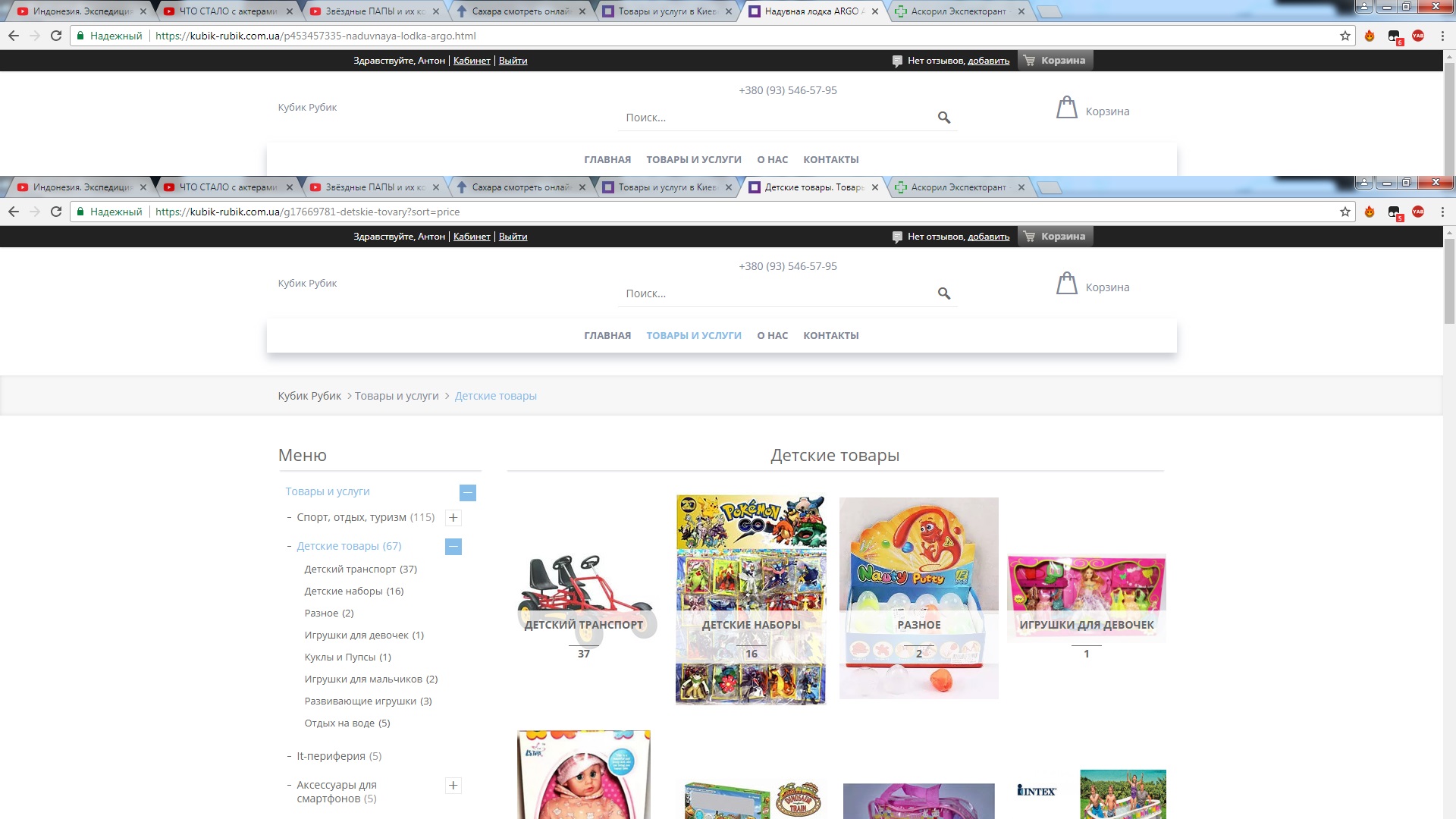Open Отдых на воде (5) subcategory
Screen dimensions: 1456x819
click(347, 723)
